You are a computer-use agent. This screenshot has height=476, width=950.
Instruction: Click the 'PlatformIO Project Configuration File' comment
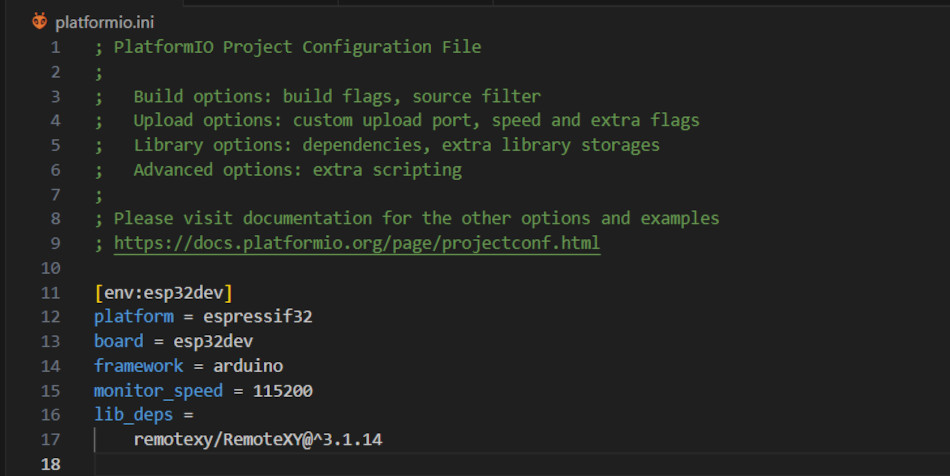pyautogui.click(x=297, y=47)
